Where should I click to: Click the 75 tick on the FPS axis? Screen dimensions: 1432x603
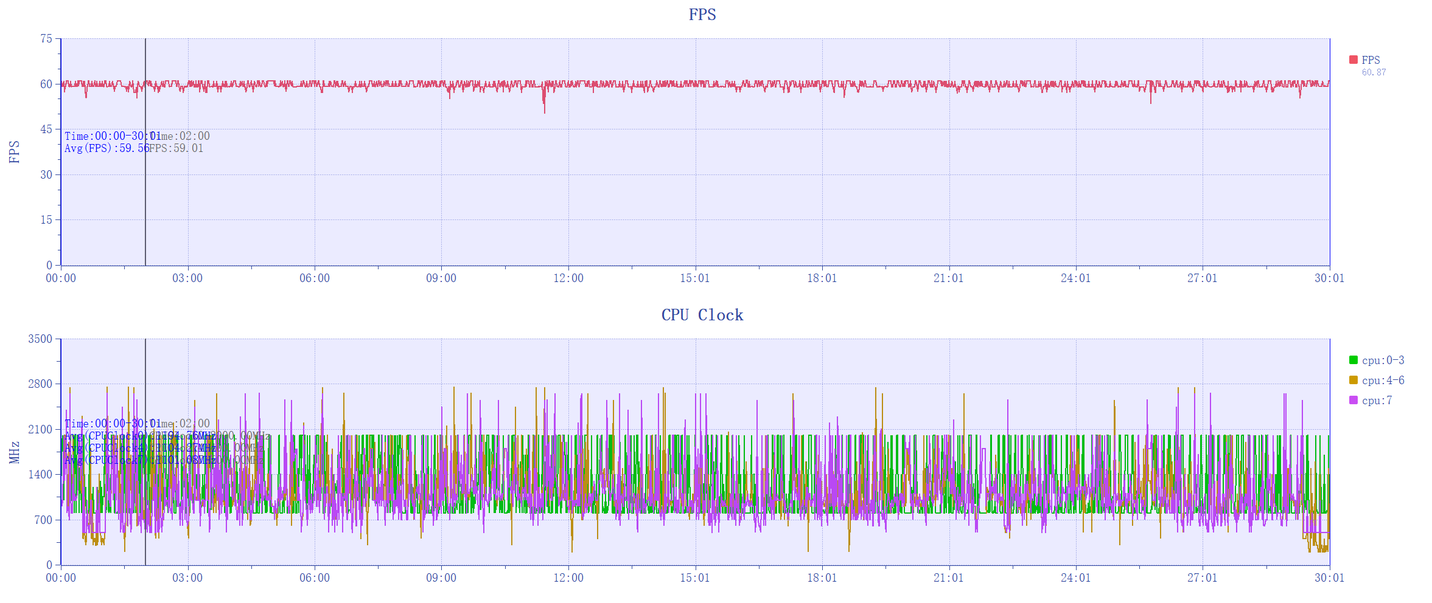coord(46,39)
